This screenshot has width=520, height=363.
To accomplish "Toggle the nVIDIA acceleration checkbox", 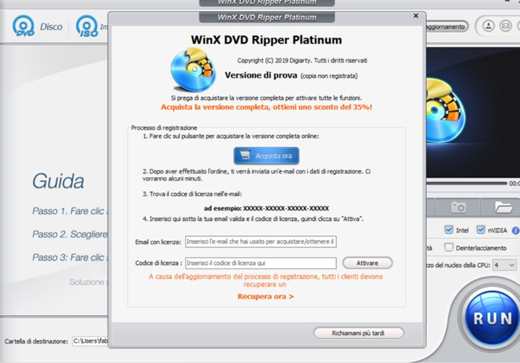I will pyautogui.click(x=480, y=229).
